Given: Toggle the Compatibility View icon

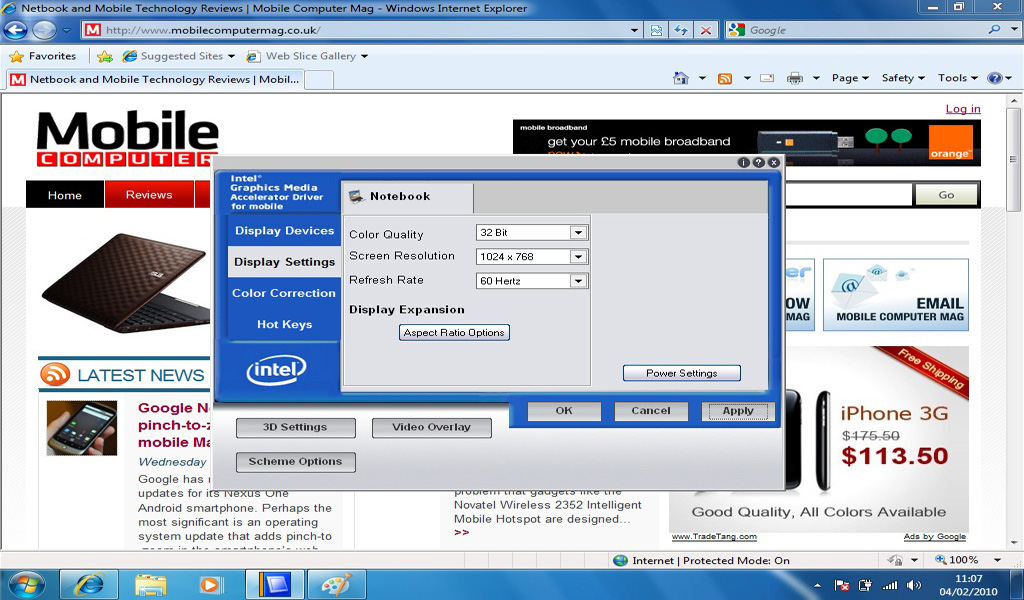Looking at the screenshot, I should point(656,30).
